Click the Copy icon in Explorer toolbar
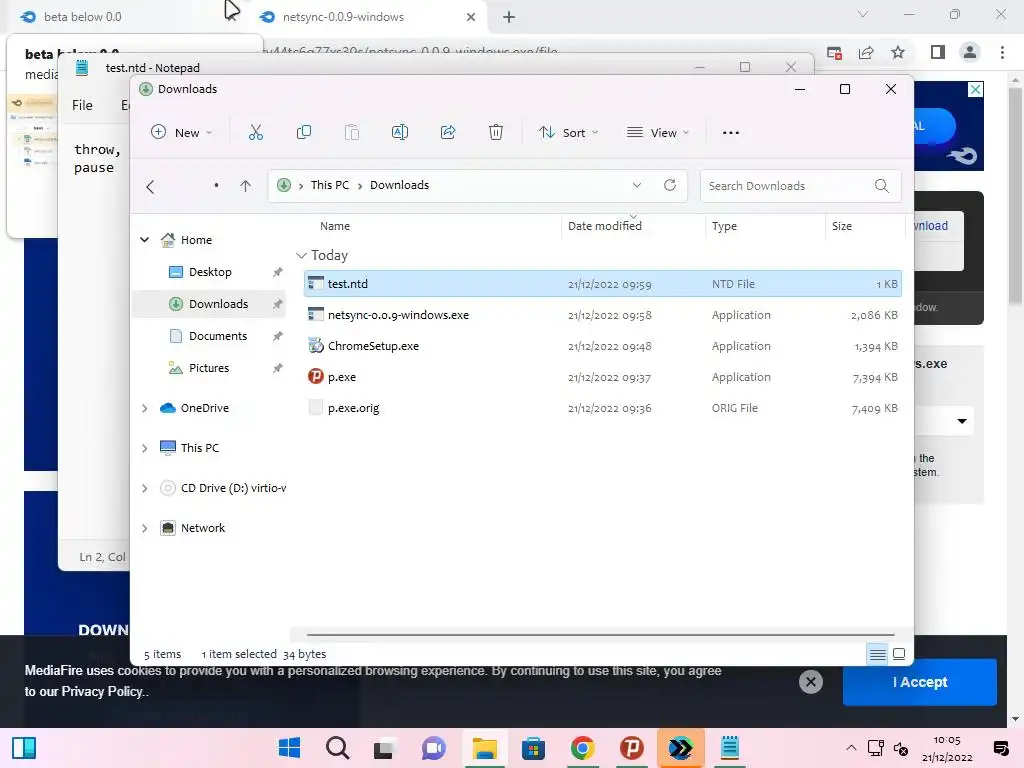The image size is (1024, 768). coord(304,133)
